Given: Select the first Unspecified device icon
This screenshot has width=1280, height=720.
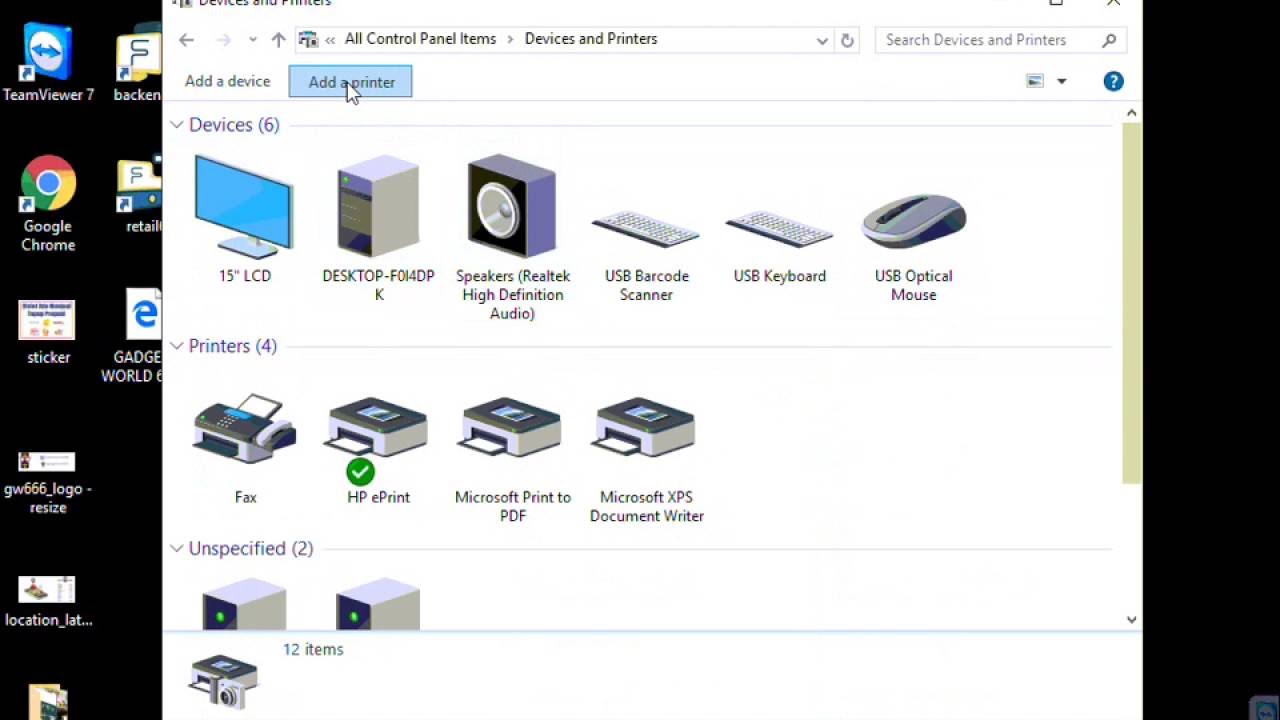Looking at the screenshot, I should [x=244, y=604].
